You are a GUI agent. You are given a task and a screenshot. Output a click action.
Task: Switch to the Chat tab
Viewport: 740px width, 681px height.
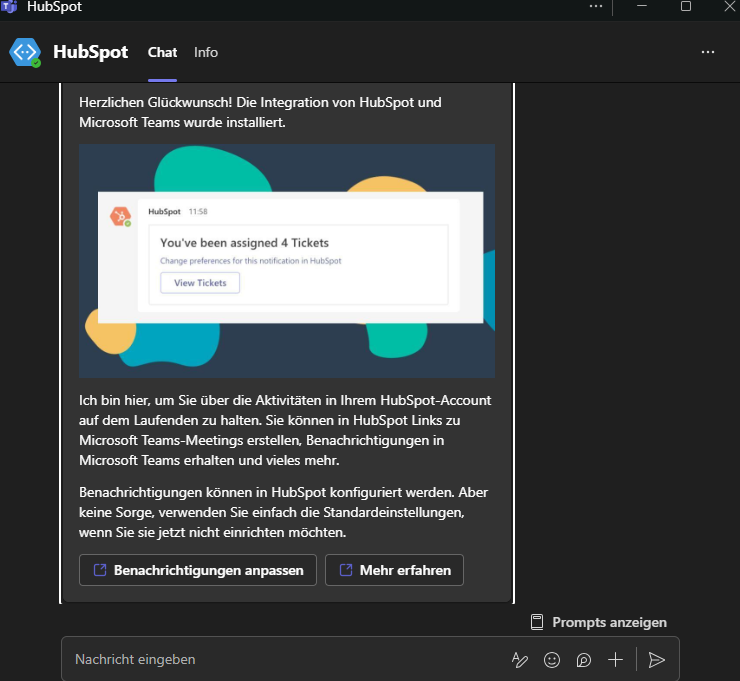tap(162, 52)
